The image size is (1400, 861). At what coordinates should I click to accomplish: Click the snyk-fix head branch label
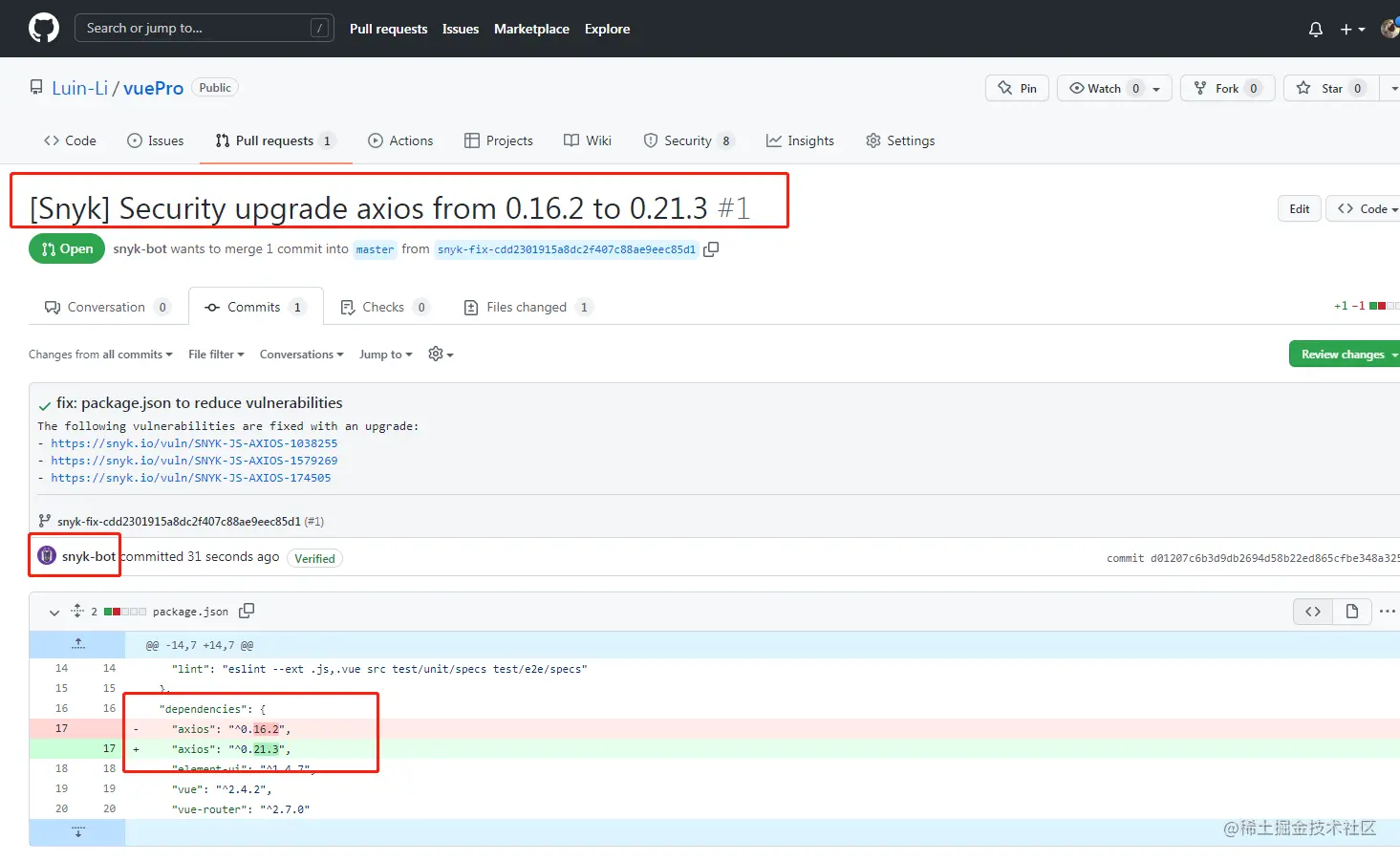point(567,249)
